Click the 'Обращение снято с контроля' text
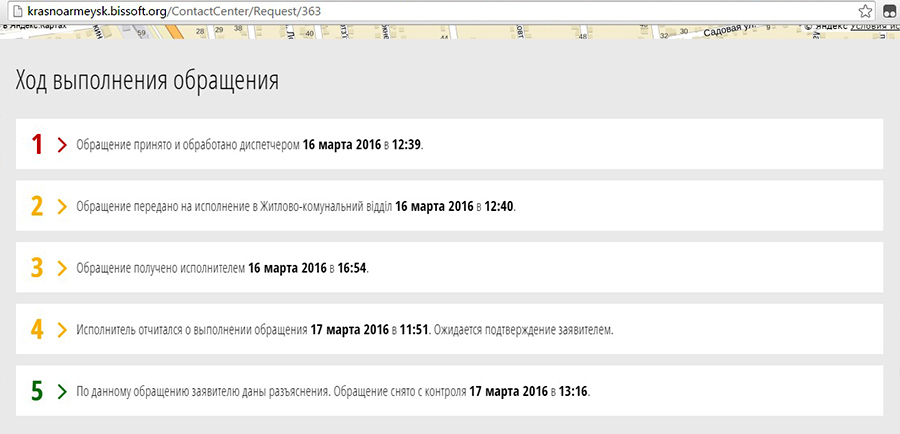The width and height of the screenshot is (900, 434). pyautogui.click(x=400, y=391)
